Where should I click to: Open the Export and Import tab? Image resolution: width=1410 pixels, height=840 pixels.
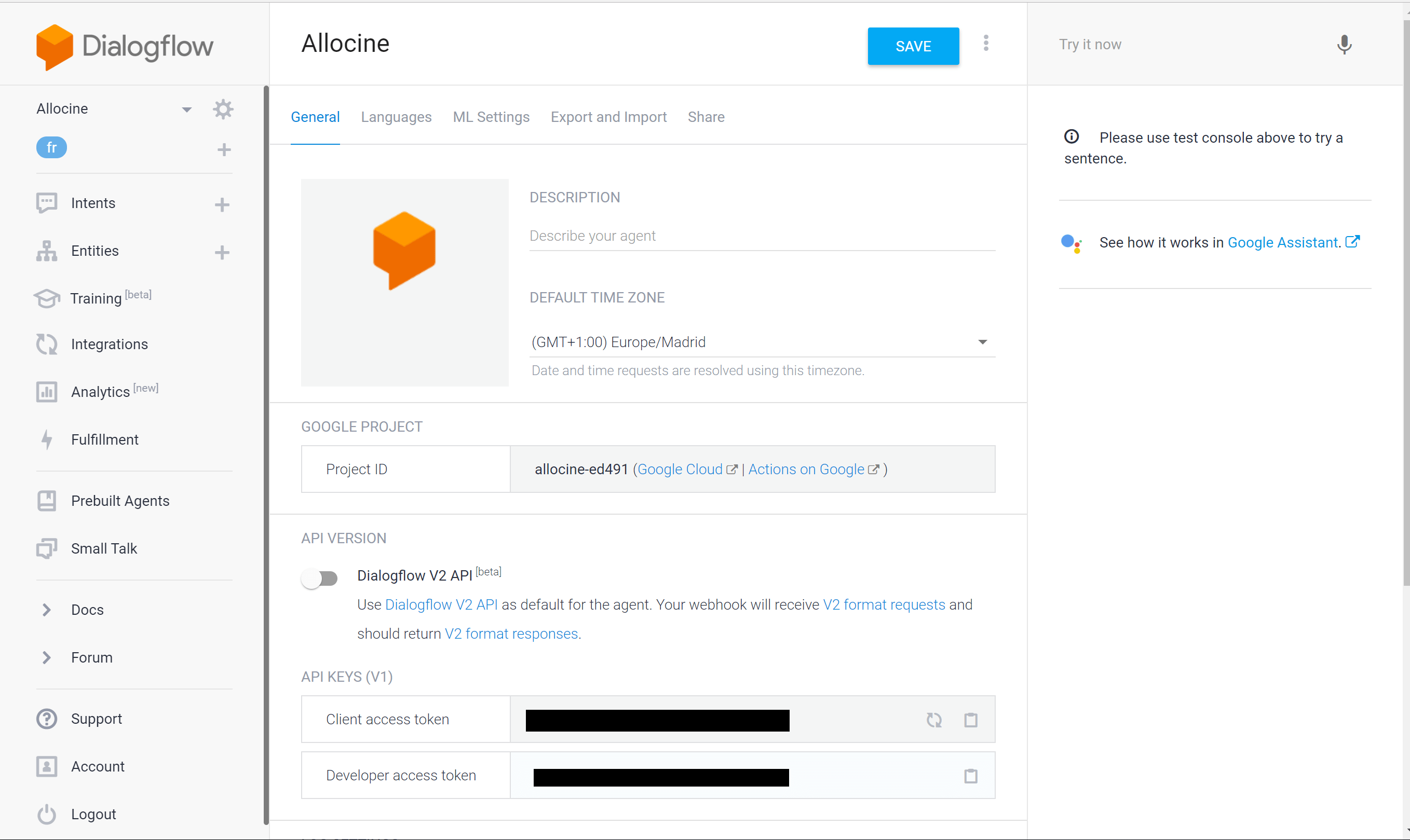click(x=609, y=117)
